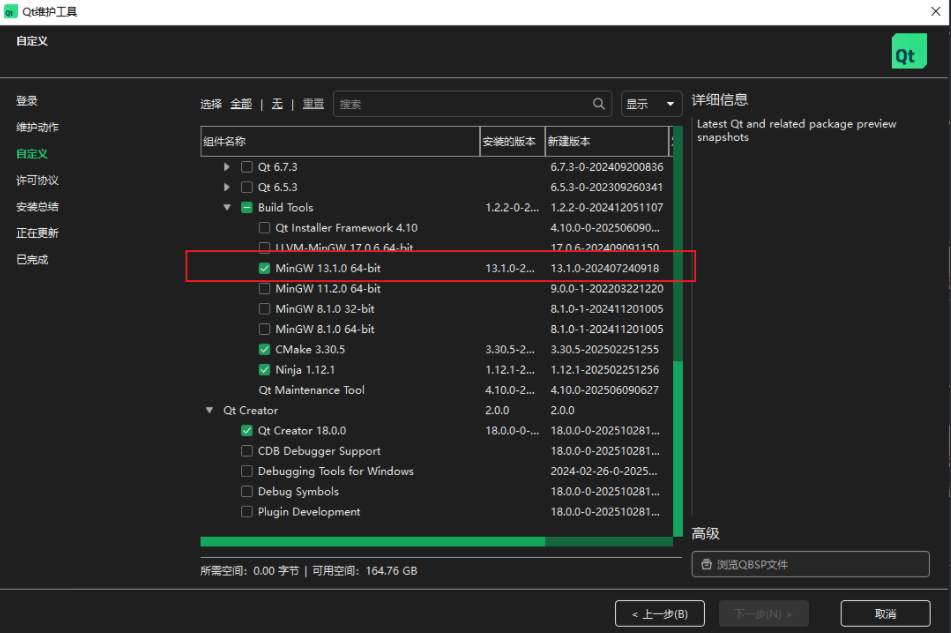Uncheck MinGW 13.1.0 64-bit
The width and height of the screenshot is (951, 633).
coord(264,268)
